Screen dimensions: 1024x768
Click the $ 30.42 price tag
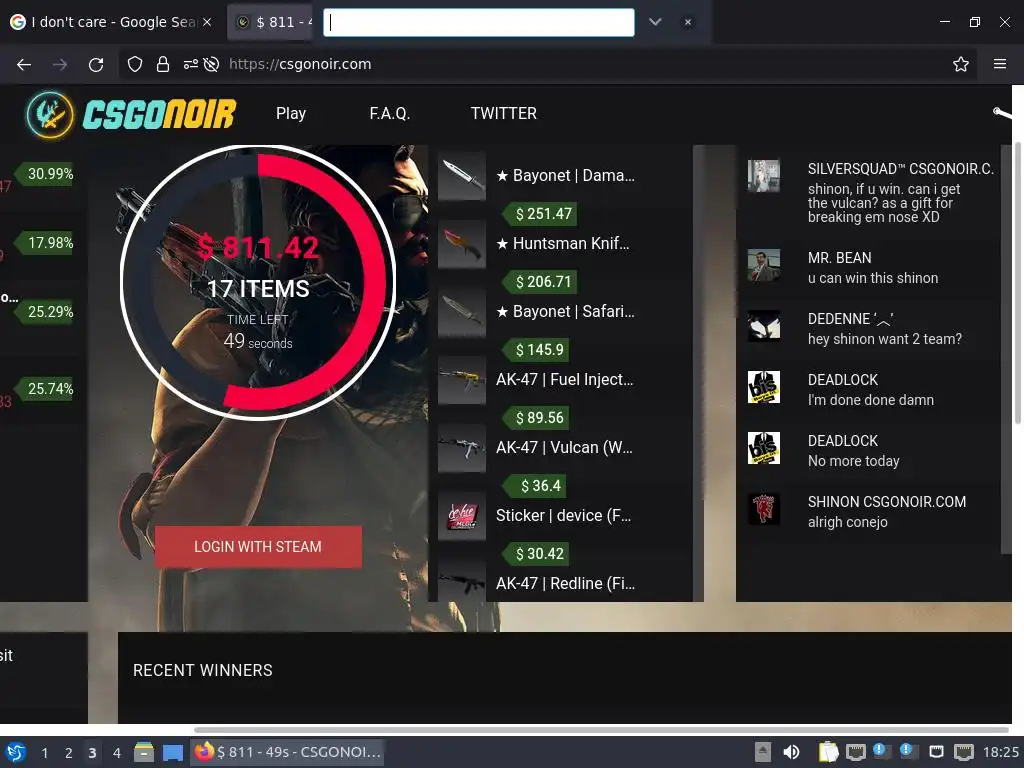(536, 553)
